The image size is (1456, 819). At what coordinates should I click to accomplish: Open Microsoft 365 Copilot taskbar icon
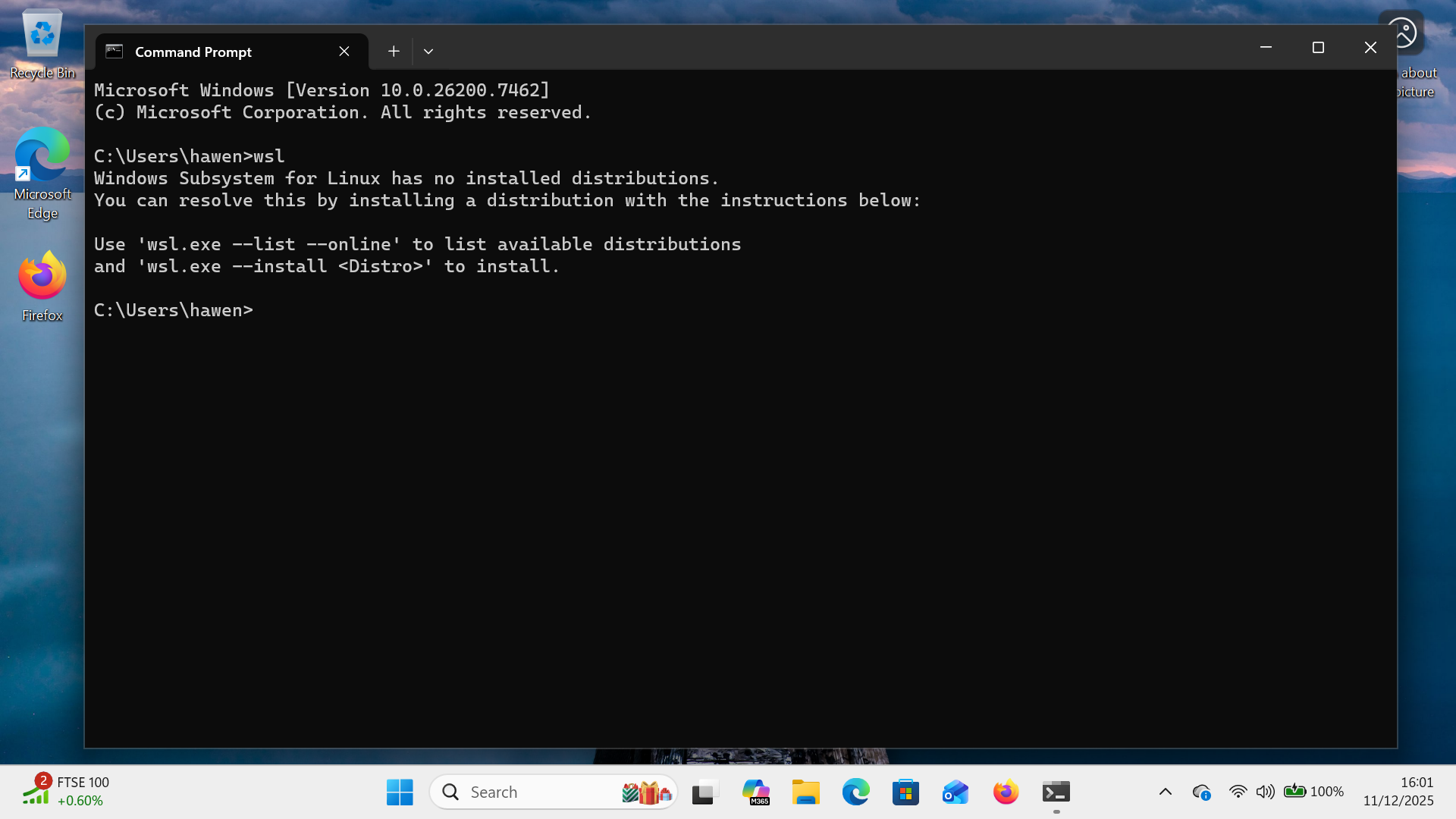click(755, 792)
